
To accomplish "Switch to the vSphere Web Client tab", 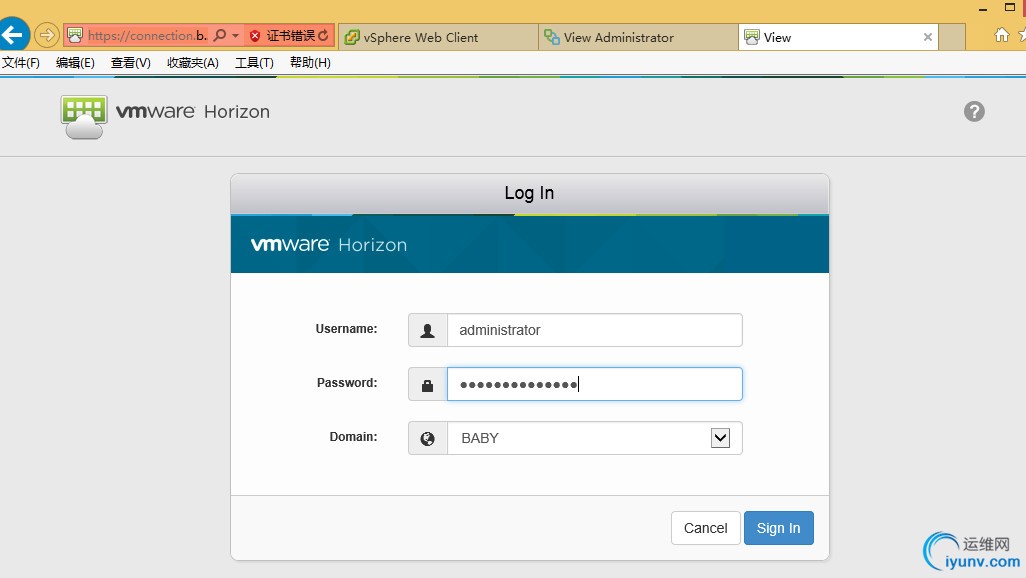I will (x=438, y=37).
